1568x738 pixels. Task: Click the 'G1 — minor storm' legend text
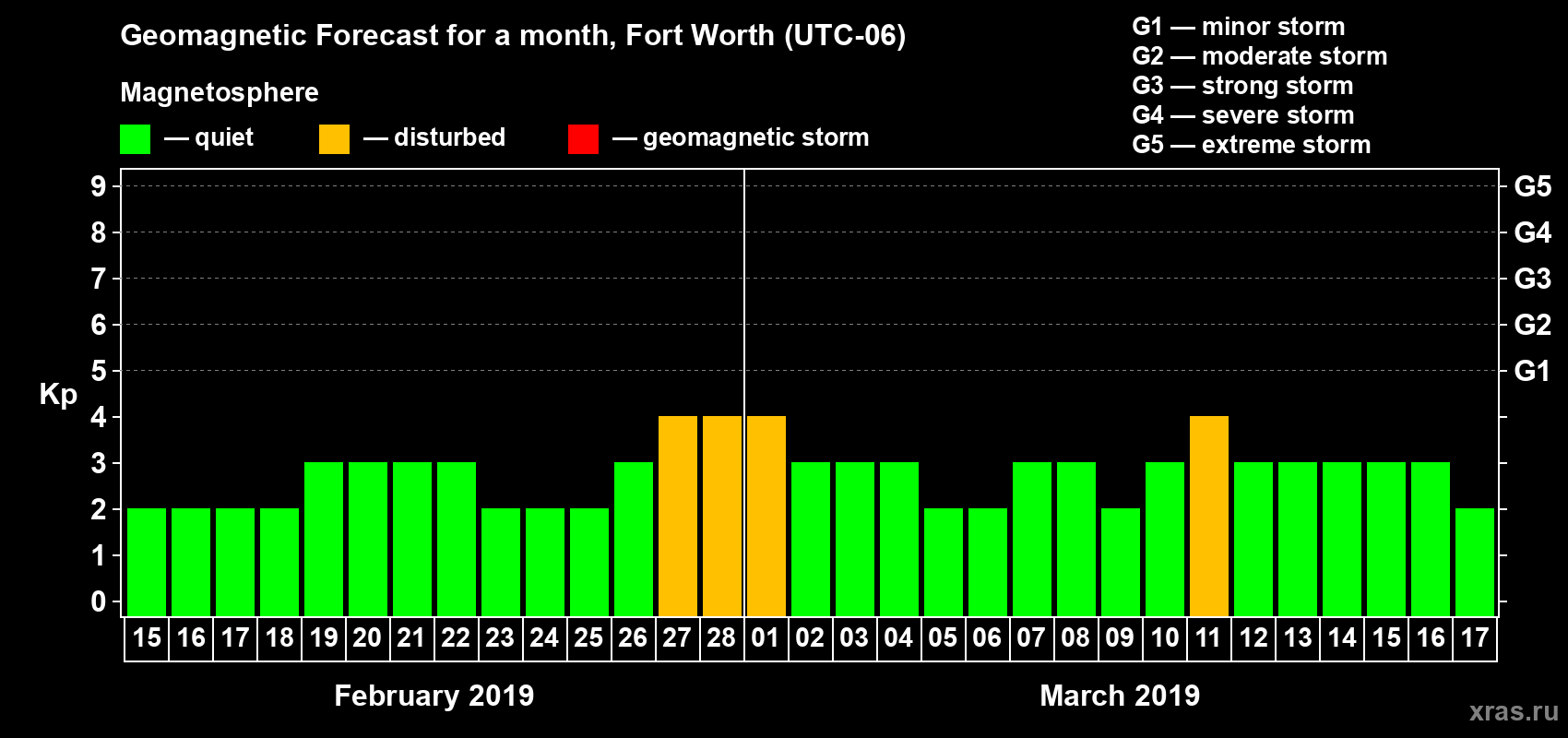click(x=1239, y=27)
